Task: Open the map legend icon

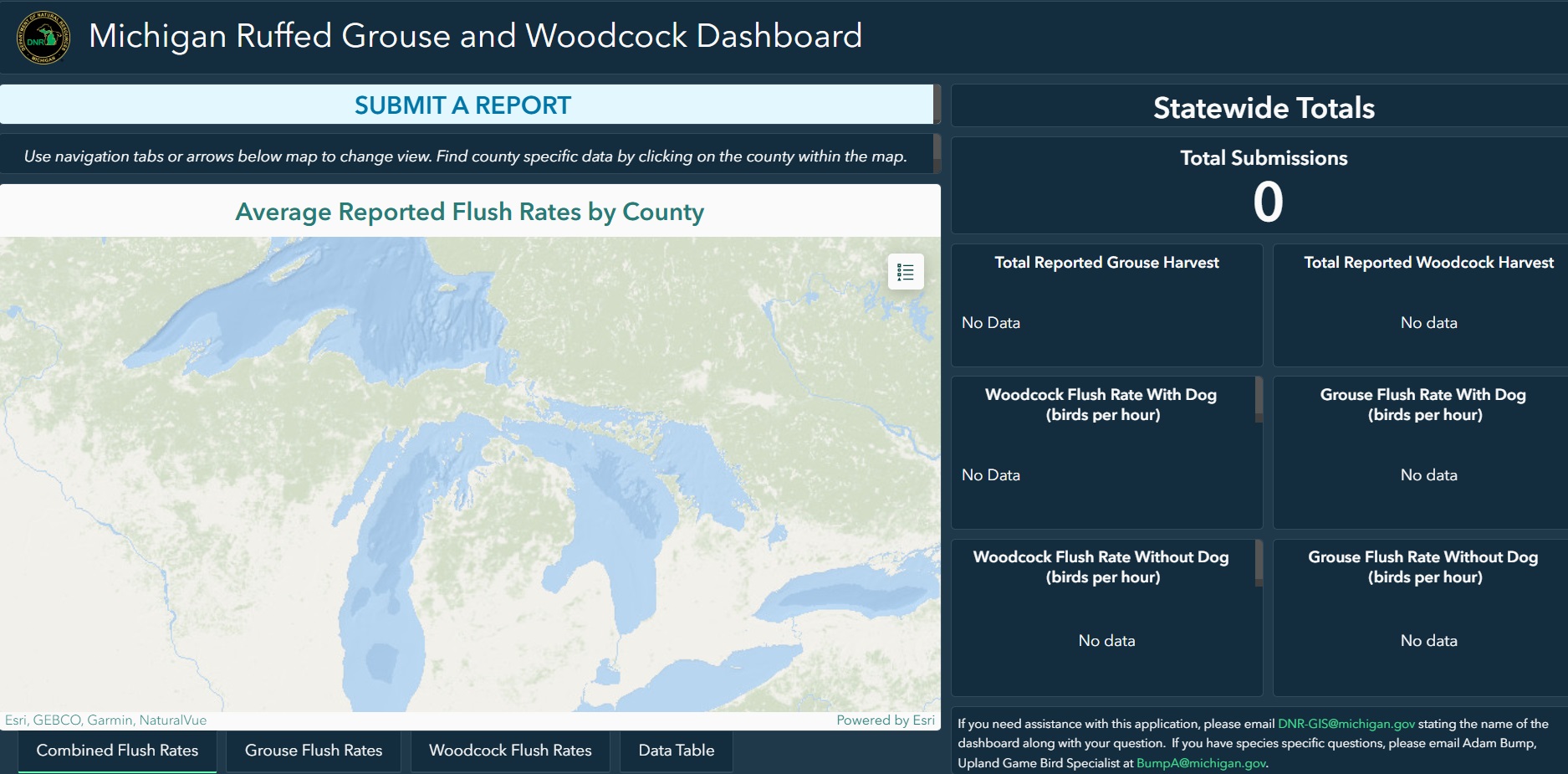Action: point(905,272)
